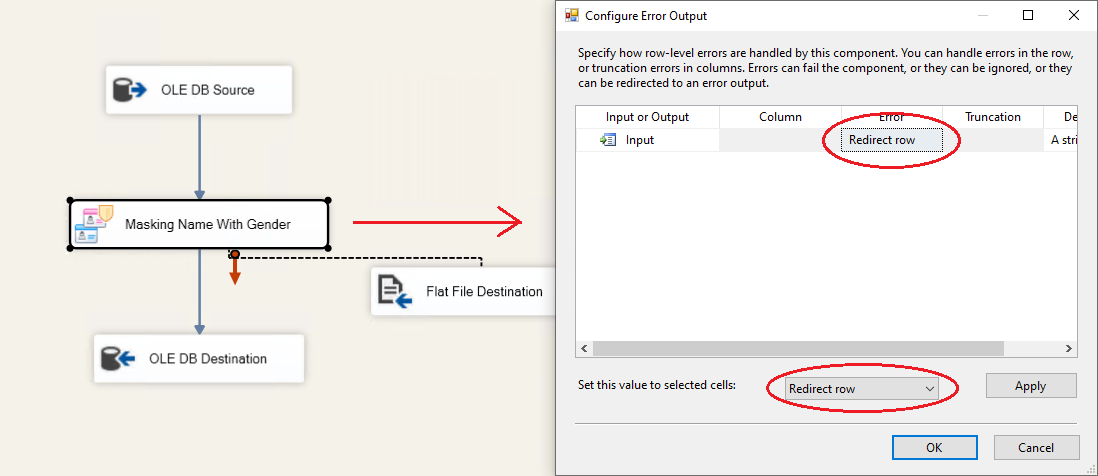Click the horizontal scrollbar left arrow
Image resolution: width=1098 pixels, height=476 pixels.
click(x=584, y=349)
